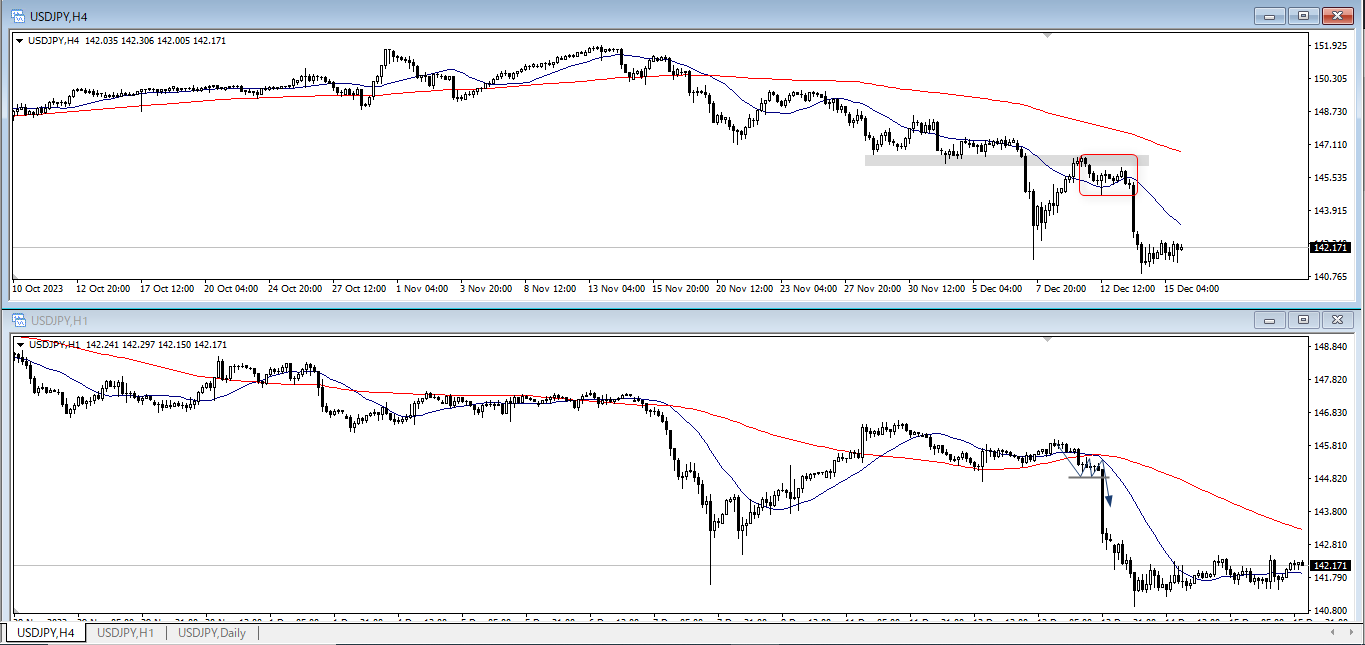Maximize the USDJPY,H4 chart window
The width and height of the screenshot is (1365, 645).
tap(1303, 15)
